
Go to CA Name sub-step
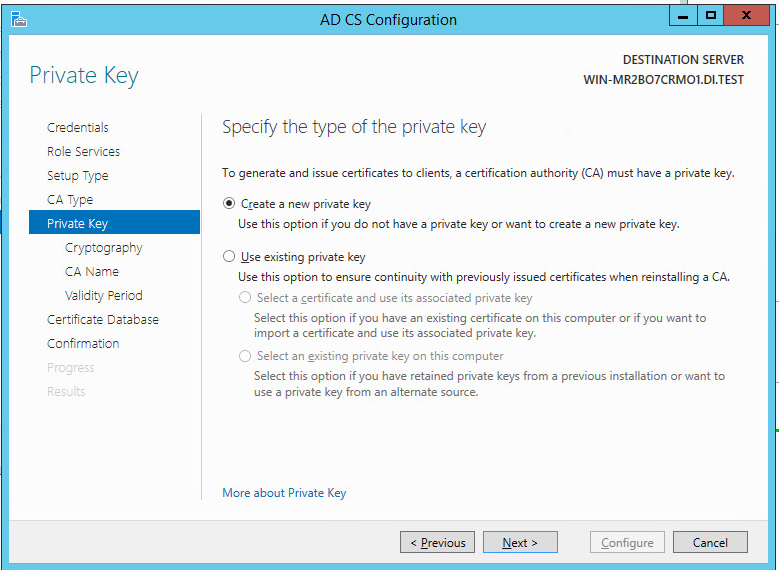pos(92,272)
